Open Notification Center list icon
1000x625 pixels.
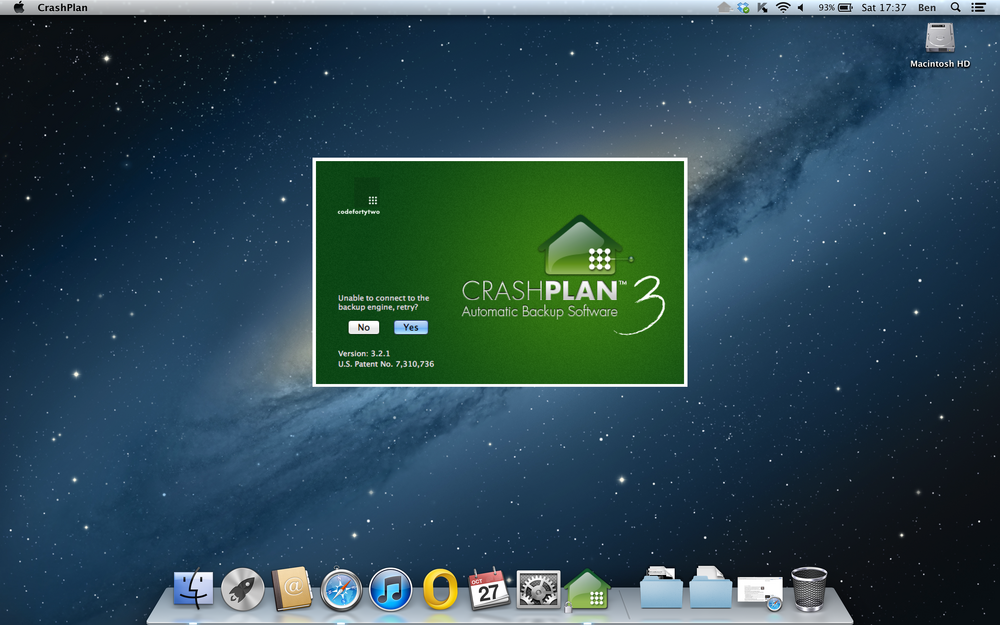coord(978,8)
